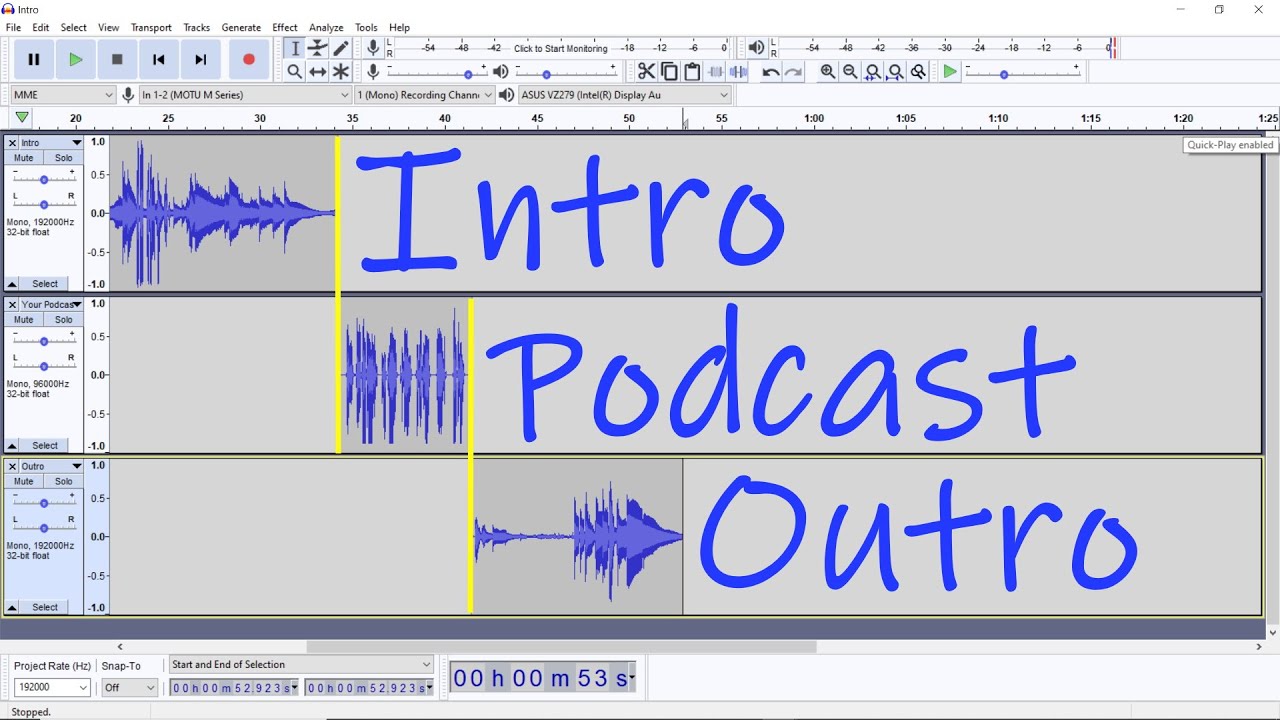Image resolution: width=1280 pixels, height=720 pixels.
Task: Zoom In on the timeline
Action: tap(828, 71)
